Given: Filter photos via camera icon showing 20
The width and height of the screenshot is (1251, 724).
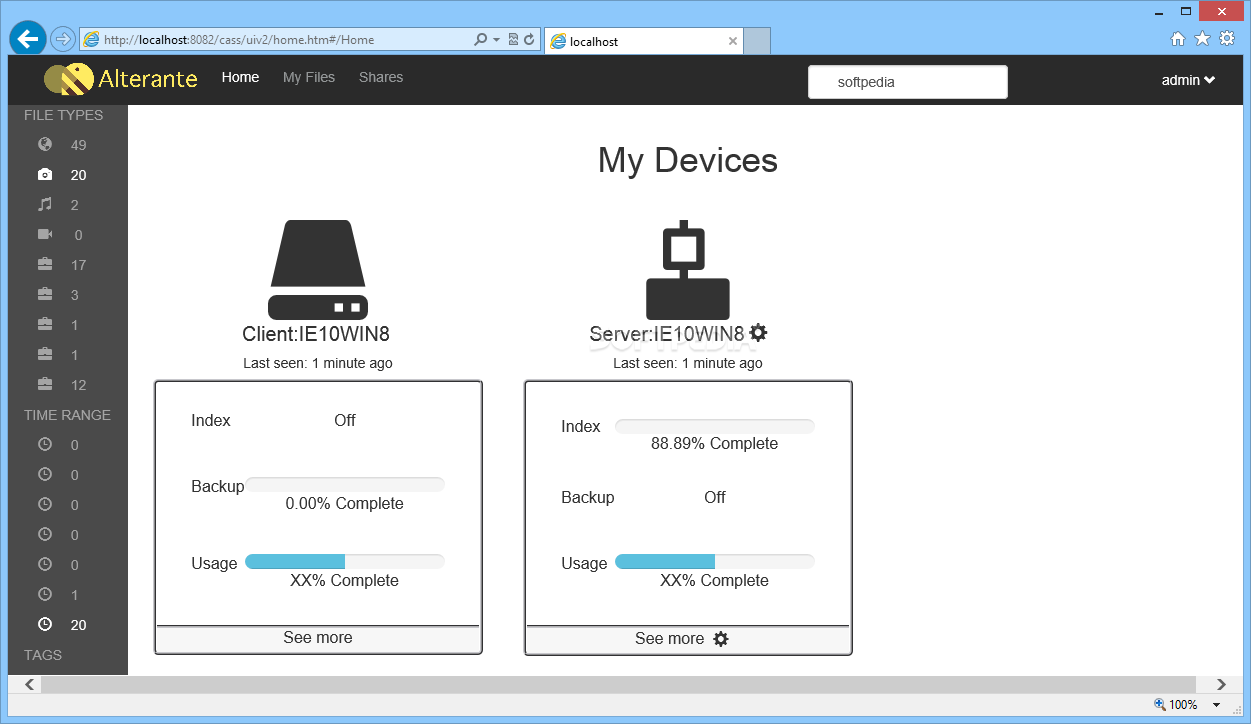Looking at the screenshot, I should [x=45, y=175].
